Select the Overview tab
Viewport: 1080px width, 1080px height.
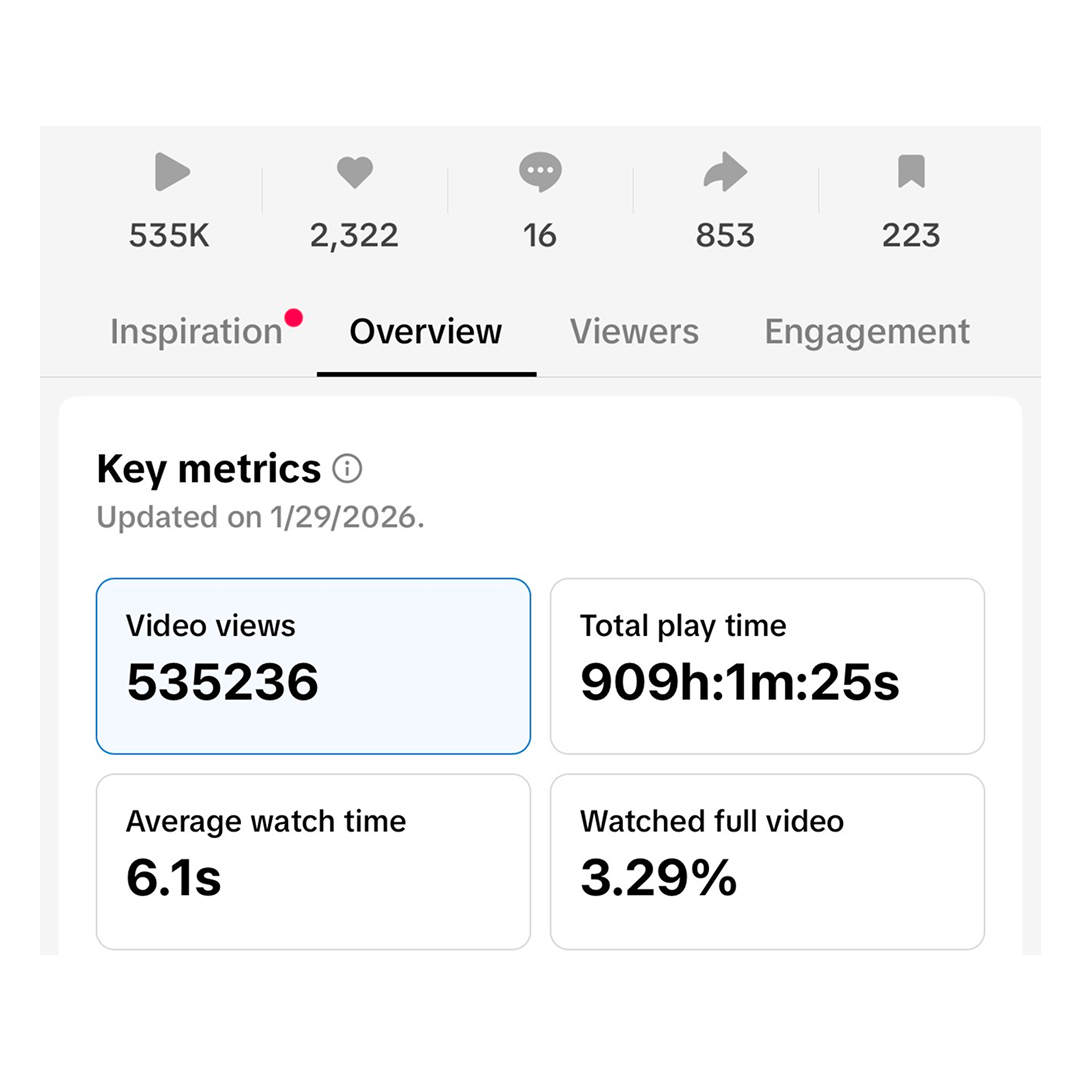tap(426, 332)
